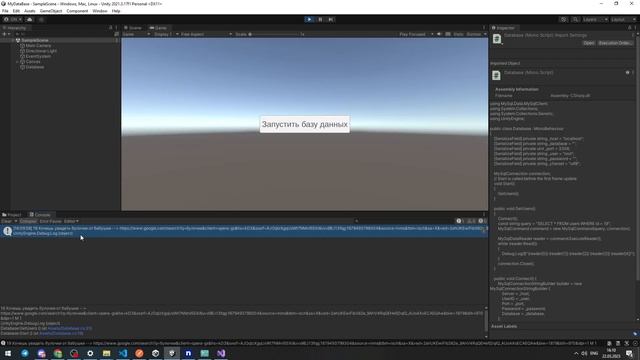Open the Layout dropdown
This screenshot has width=640, height=360.
coord(623,19)
